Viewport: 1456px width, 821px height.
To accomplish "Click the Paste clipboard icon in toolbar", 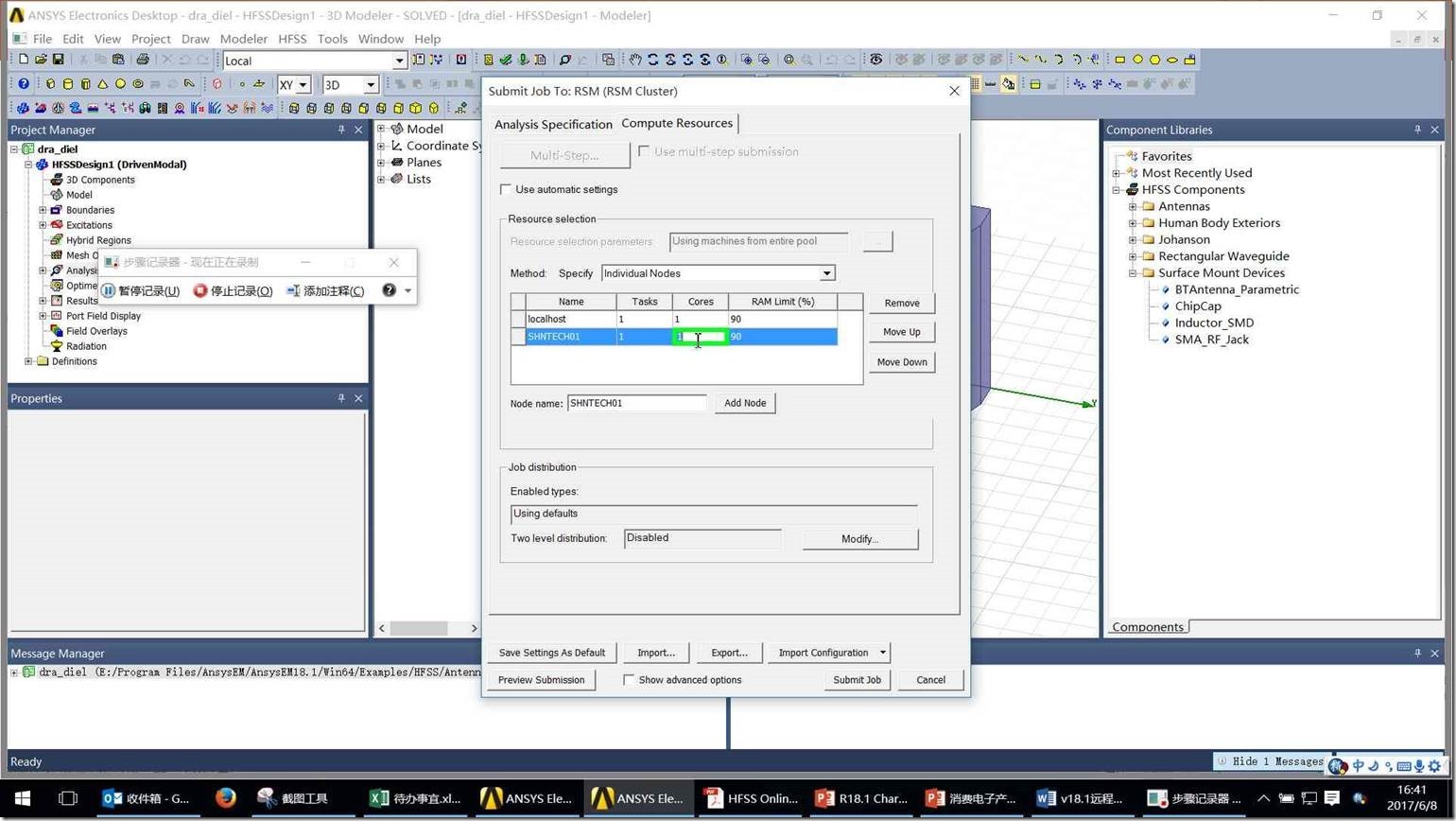I will (x=117, y=60).
